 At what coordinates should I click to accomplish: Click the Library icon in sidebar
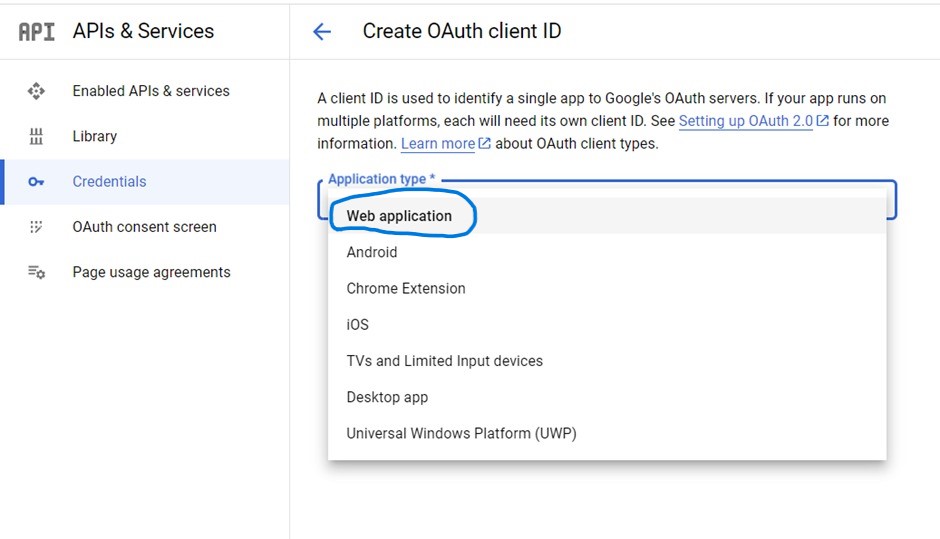click(37, 136)
